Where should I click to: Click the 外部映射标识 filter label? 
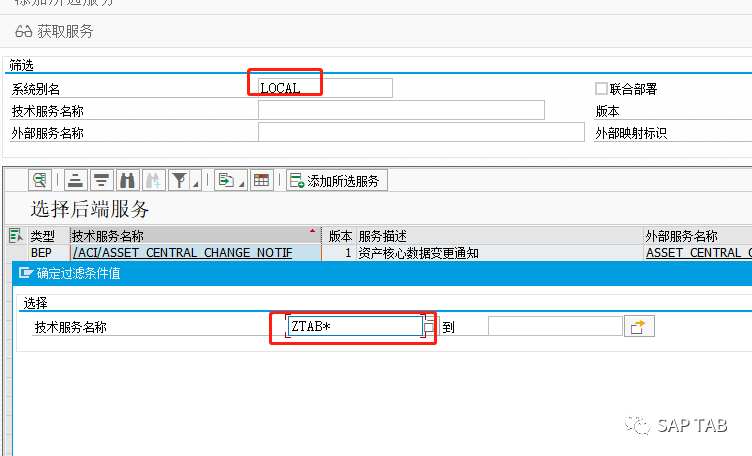(631, 133)
